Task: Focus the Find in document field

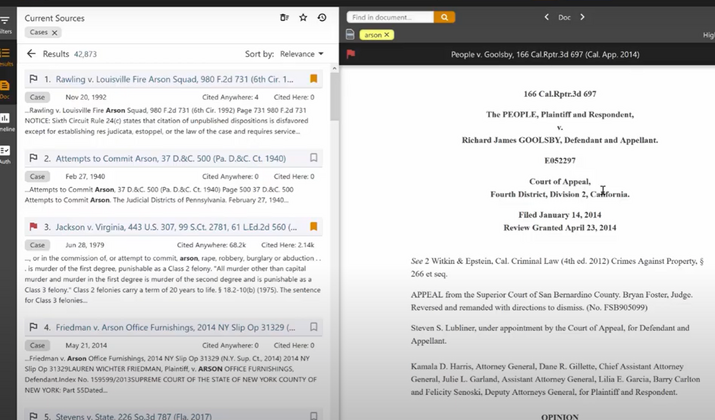Action: [x=390, y=17]
